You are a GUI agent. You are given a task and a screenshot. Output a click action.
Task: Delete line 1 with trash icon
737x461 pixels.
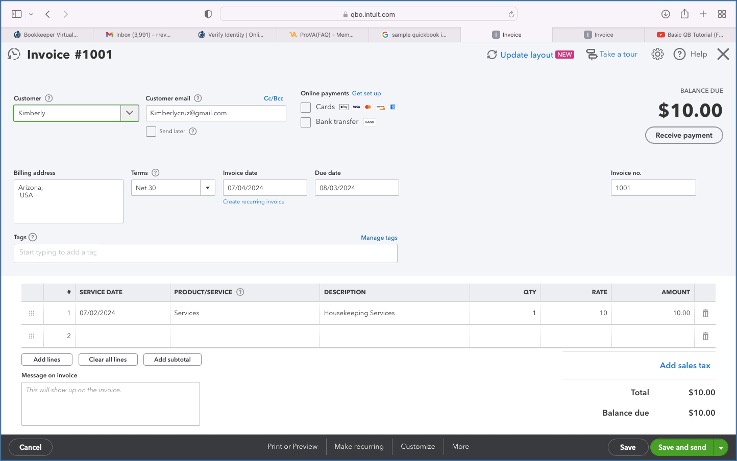click(x=705, y=313)
